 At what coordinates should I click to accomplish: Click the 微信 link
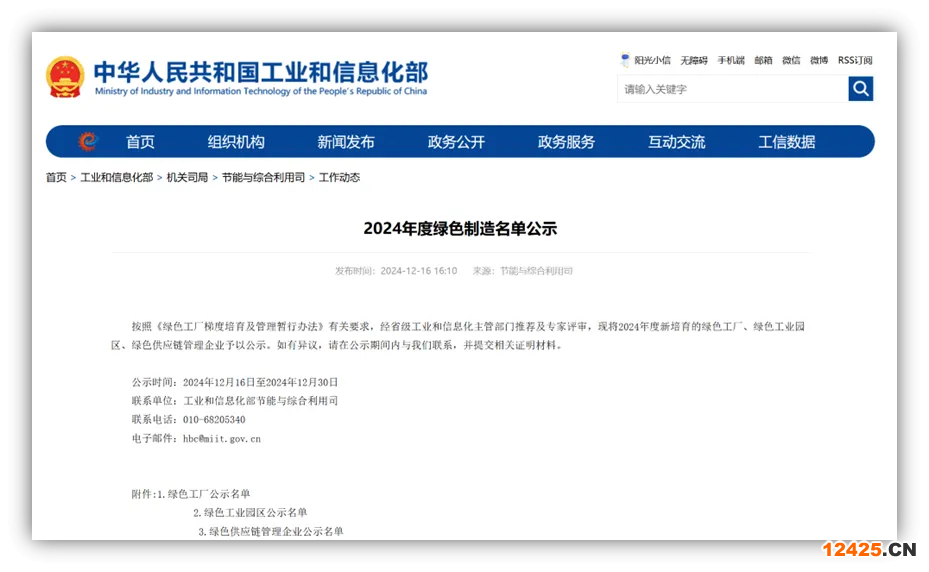point(791,60)
